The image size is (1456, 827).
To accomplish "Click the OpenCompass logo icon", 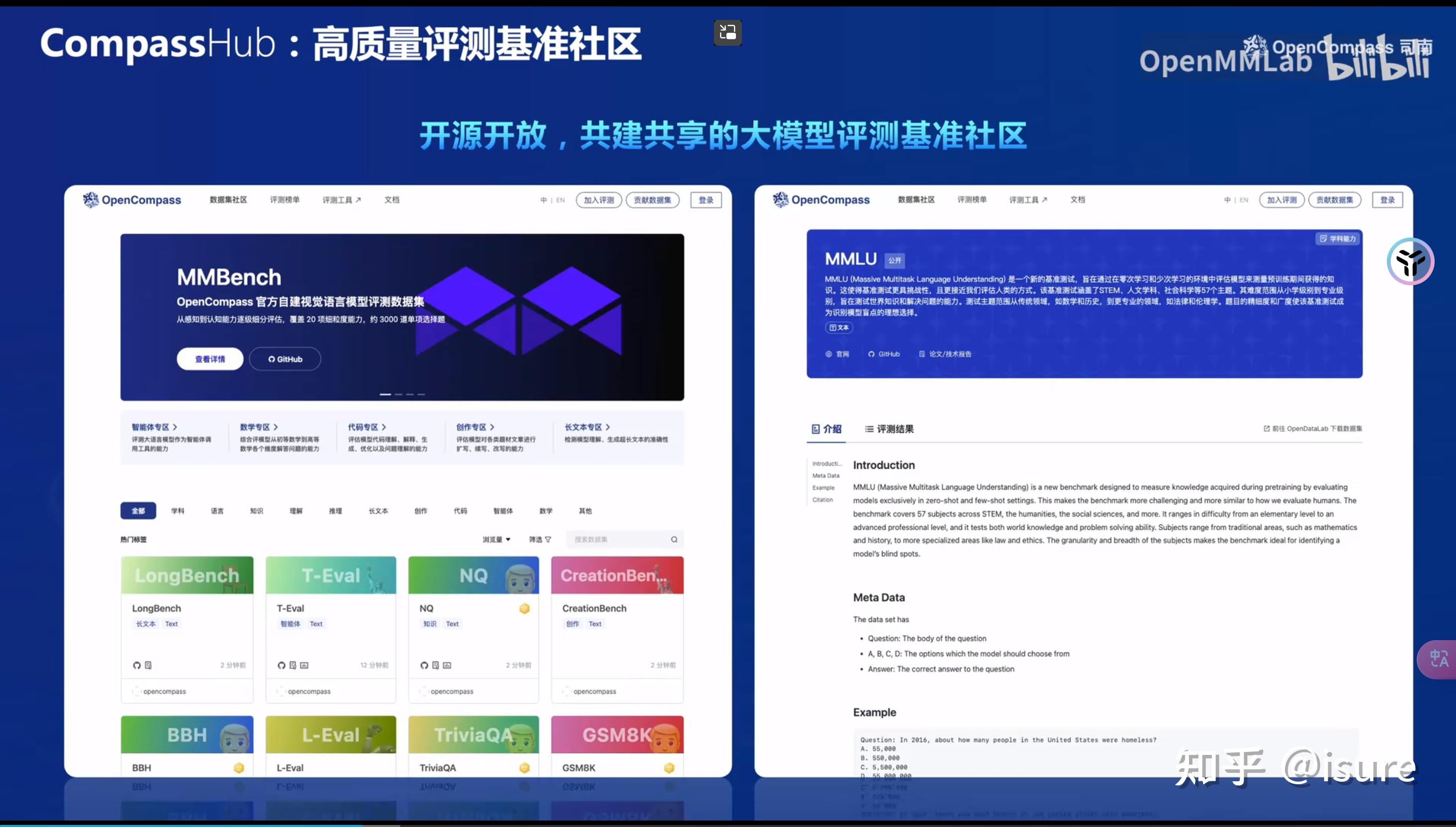I will [91, 199].
